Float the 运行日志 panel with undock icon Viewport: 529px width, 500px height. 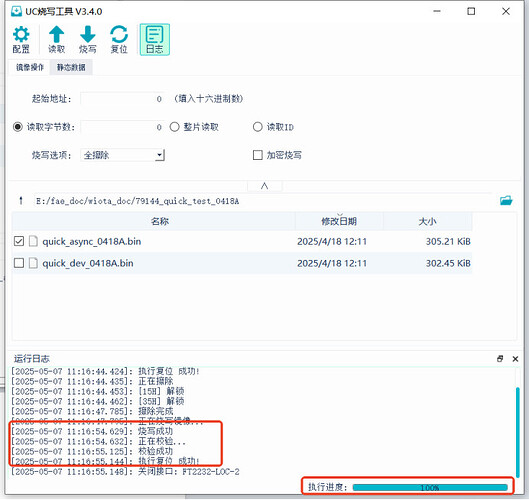pos(500,359)
